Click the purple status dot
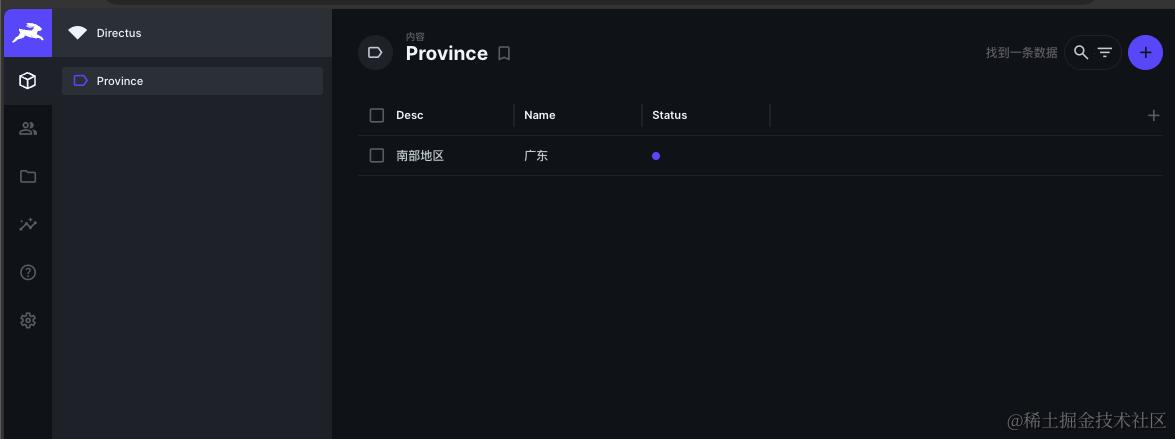The height and width of the screenshot is (439, 1175). [x=656, y=156]
